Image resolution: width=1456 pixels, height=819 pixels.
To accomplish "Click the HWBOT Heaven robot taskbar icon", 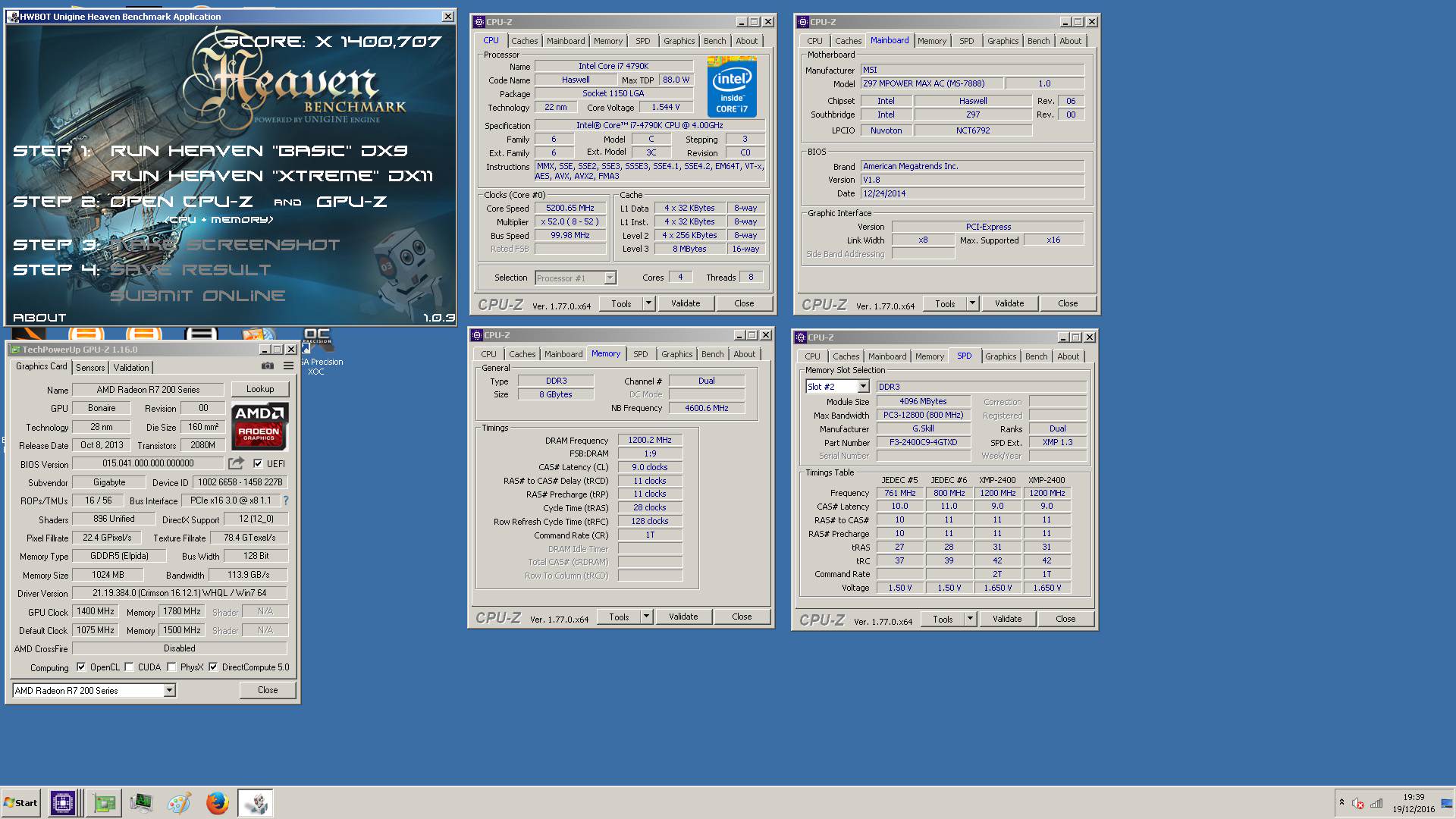I will [256, 803].
